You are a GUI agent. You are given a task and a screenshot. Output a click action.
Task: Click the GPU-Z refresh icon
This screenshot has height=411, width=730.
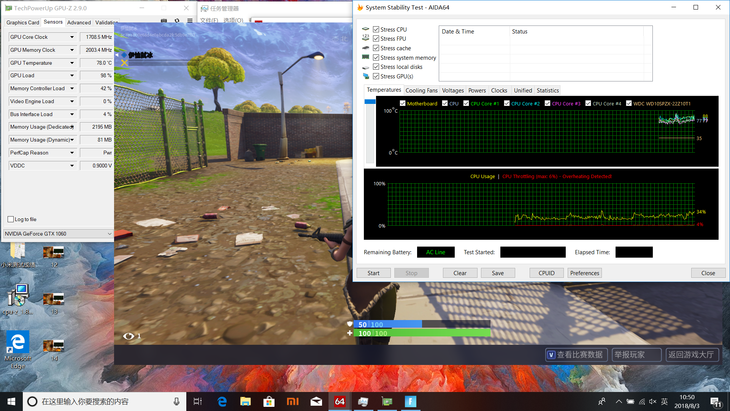pos(177,21)
